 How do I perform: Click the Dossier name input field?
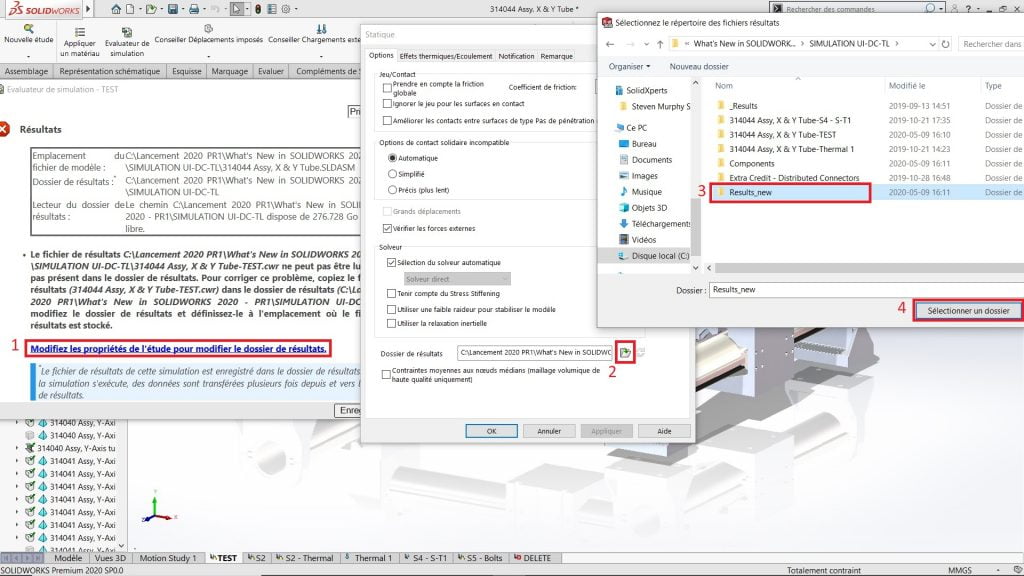[866, 290]
